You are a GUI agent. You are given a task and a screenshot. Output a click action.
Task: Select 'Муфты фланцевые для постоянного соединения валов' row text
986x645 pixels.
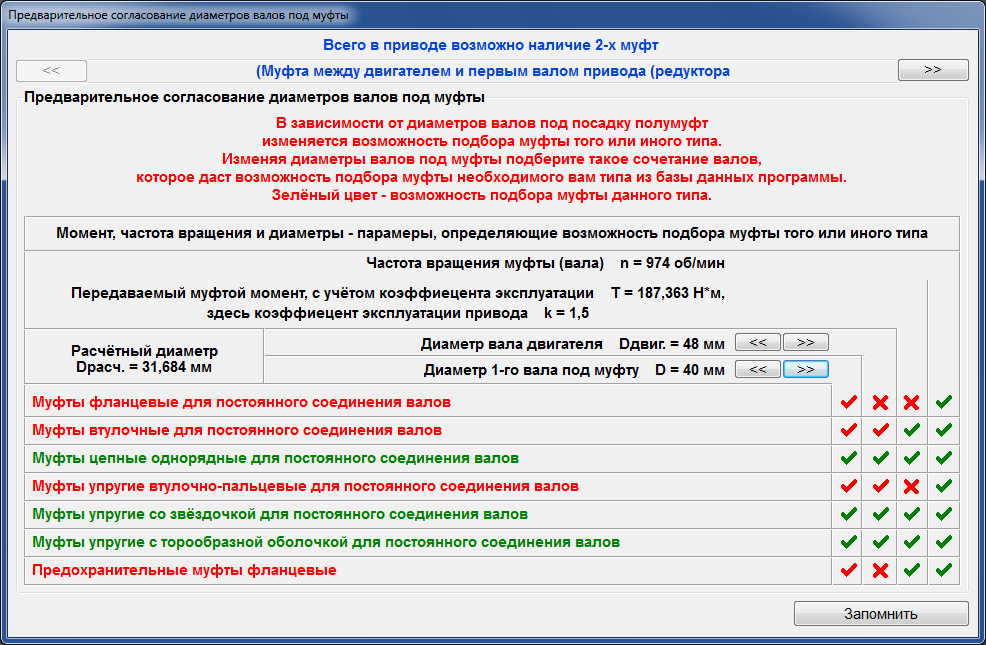[241, 402]
